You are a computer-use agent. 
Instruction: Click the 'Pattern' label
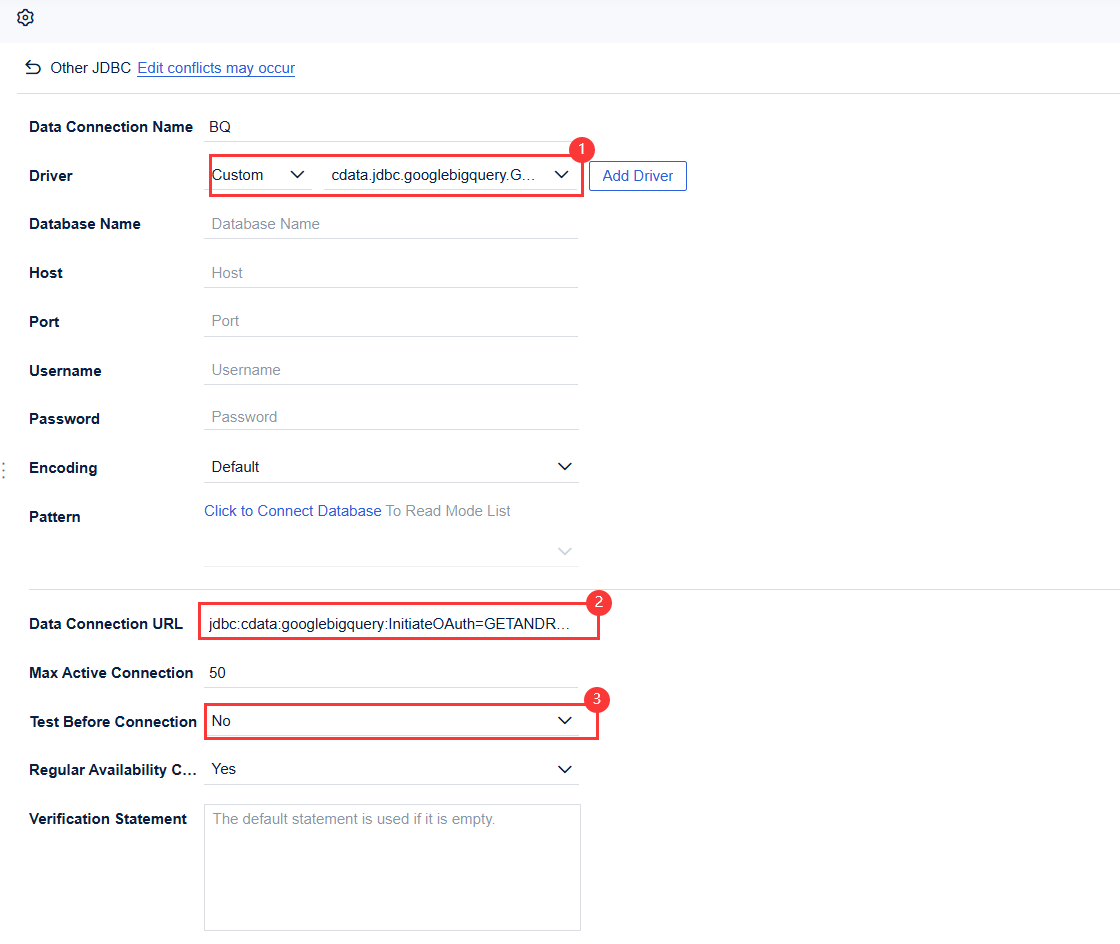[x=54, y=517]
